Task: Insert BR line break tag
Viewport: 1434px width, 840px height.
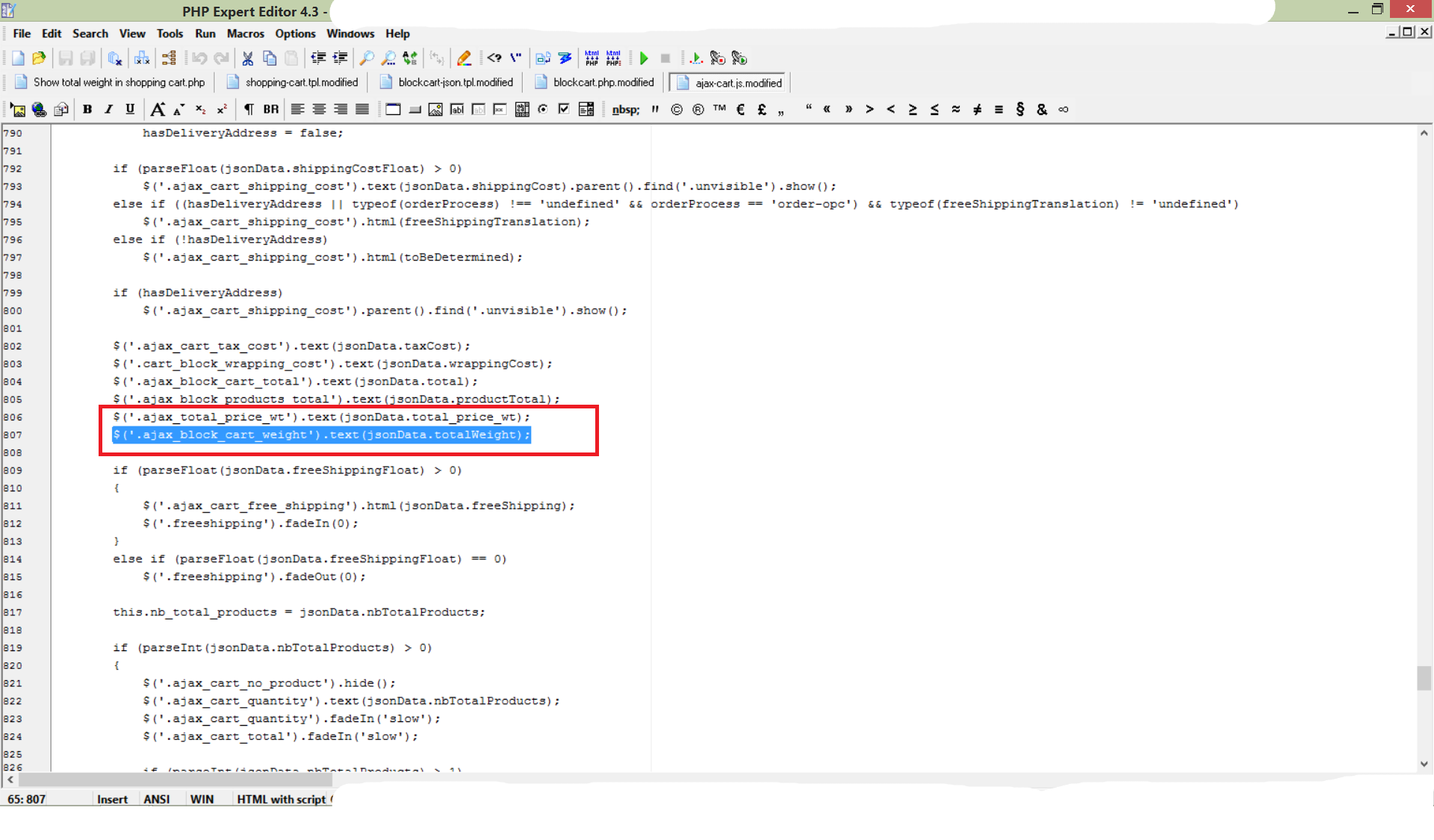Action: 270,110
